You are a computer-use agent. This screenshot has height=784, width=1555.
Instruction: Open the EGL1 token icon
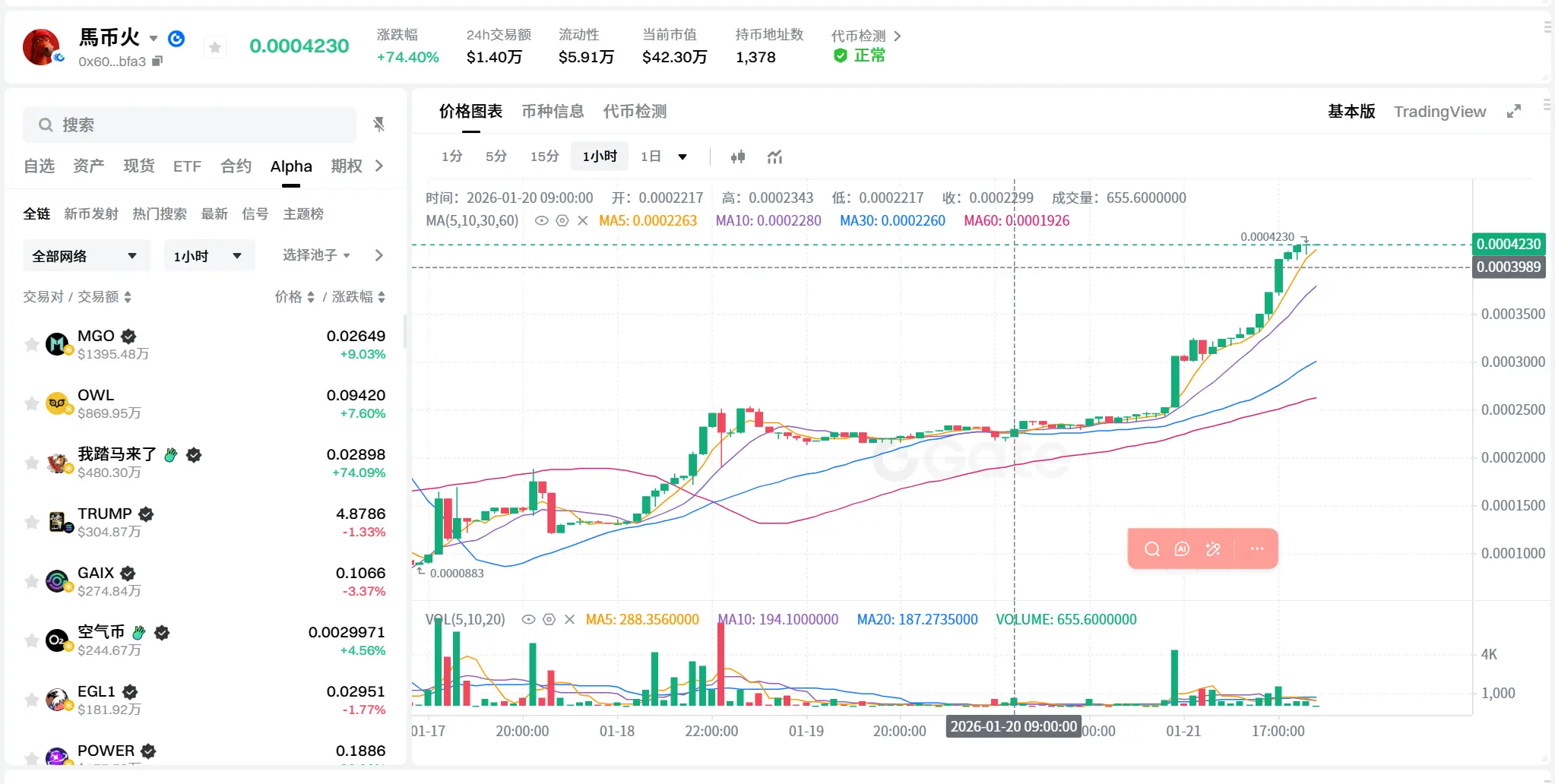click(x=58, y=700)
